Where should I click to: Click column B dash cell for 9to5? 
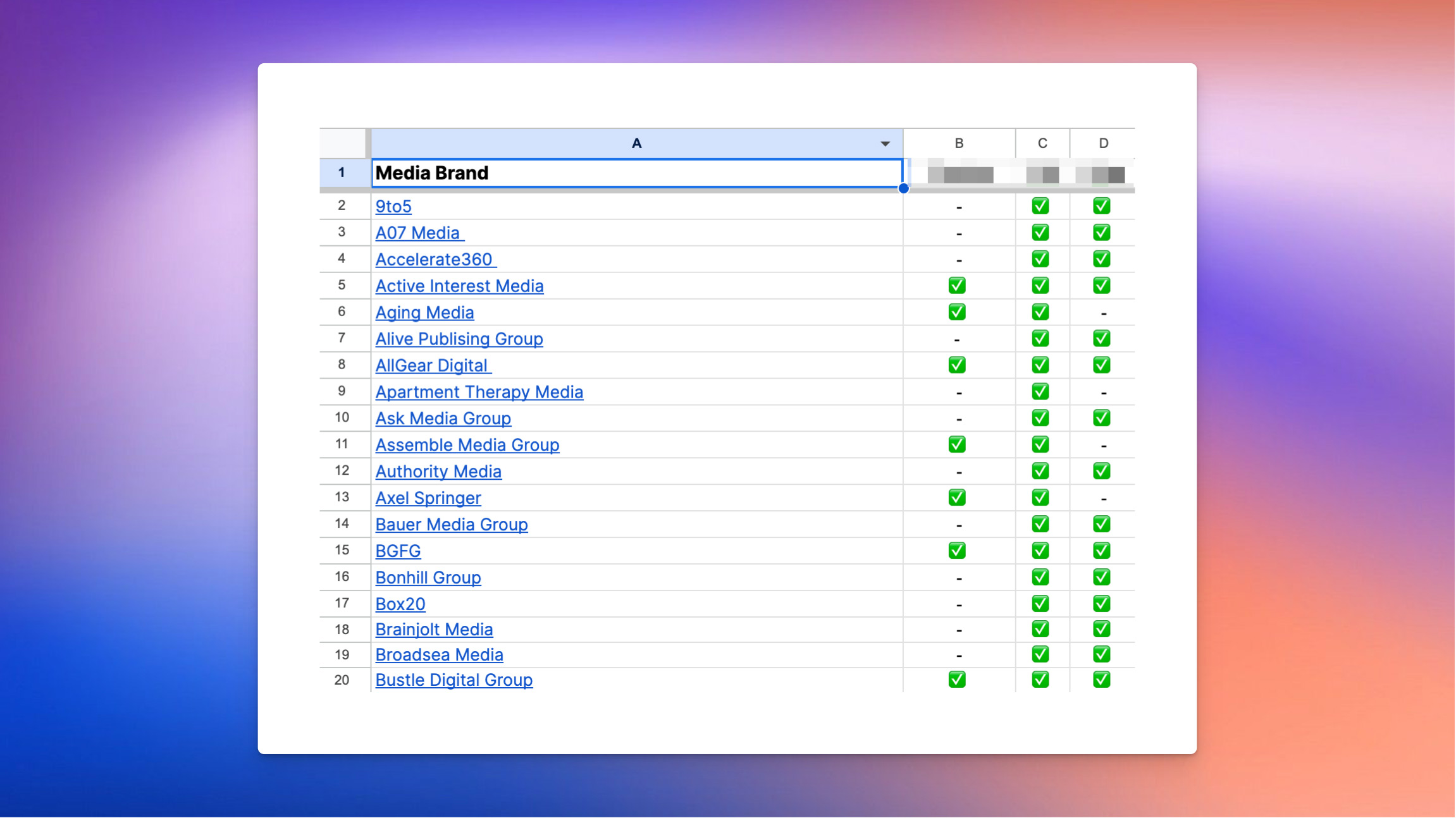959,207
